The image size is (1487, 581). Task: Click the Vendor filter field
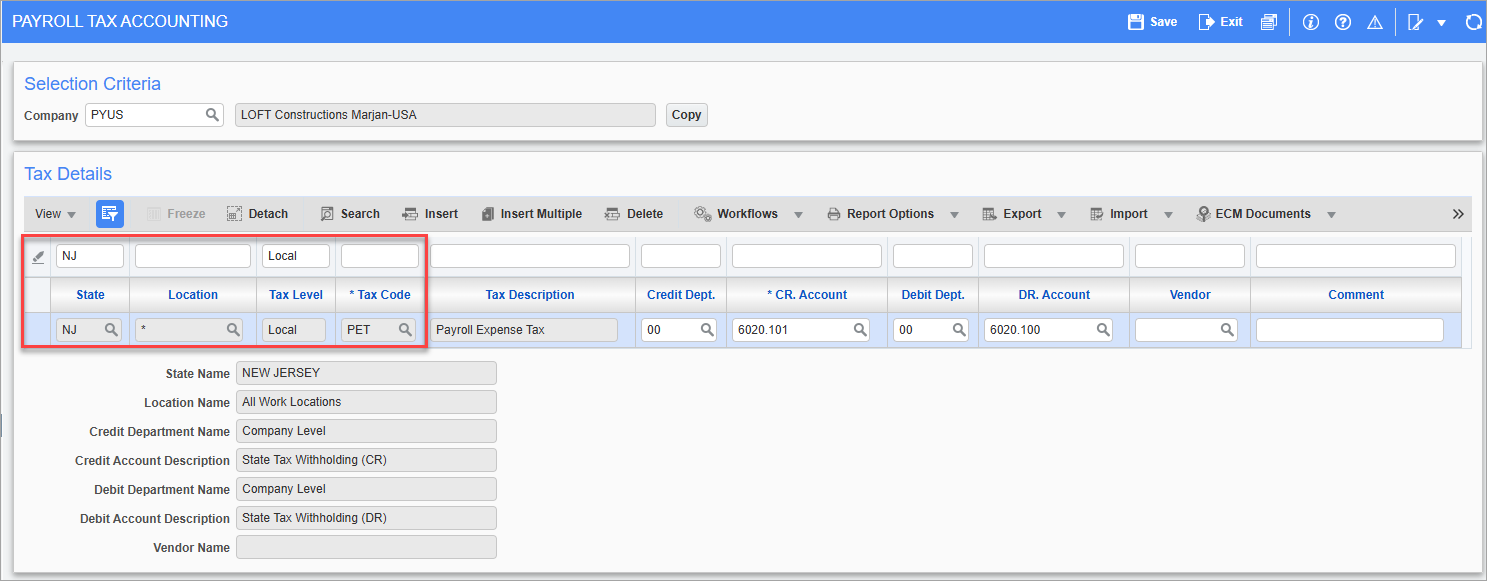coord(1190,256)
